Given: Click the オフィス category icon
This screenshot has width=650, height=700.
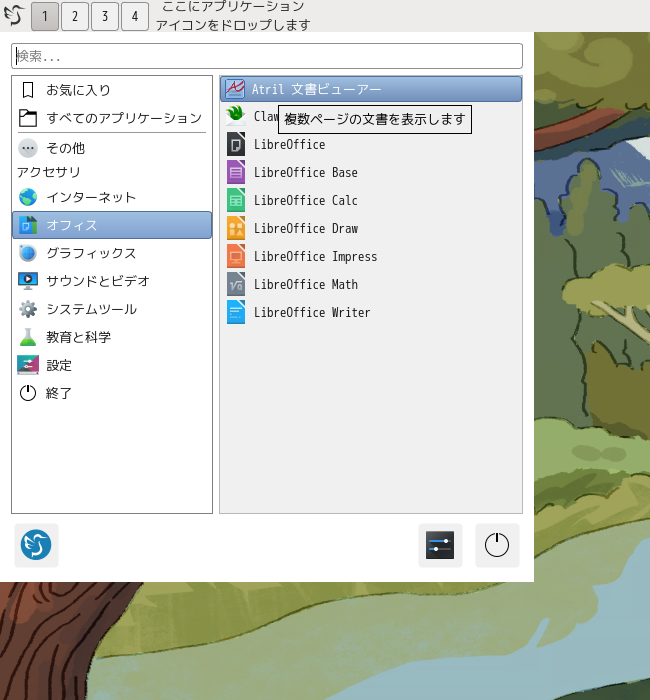Looking at the screenshot, I should [x=28, y=225].
